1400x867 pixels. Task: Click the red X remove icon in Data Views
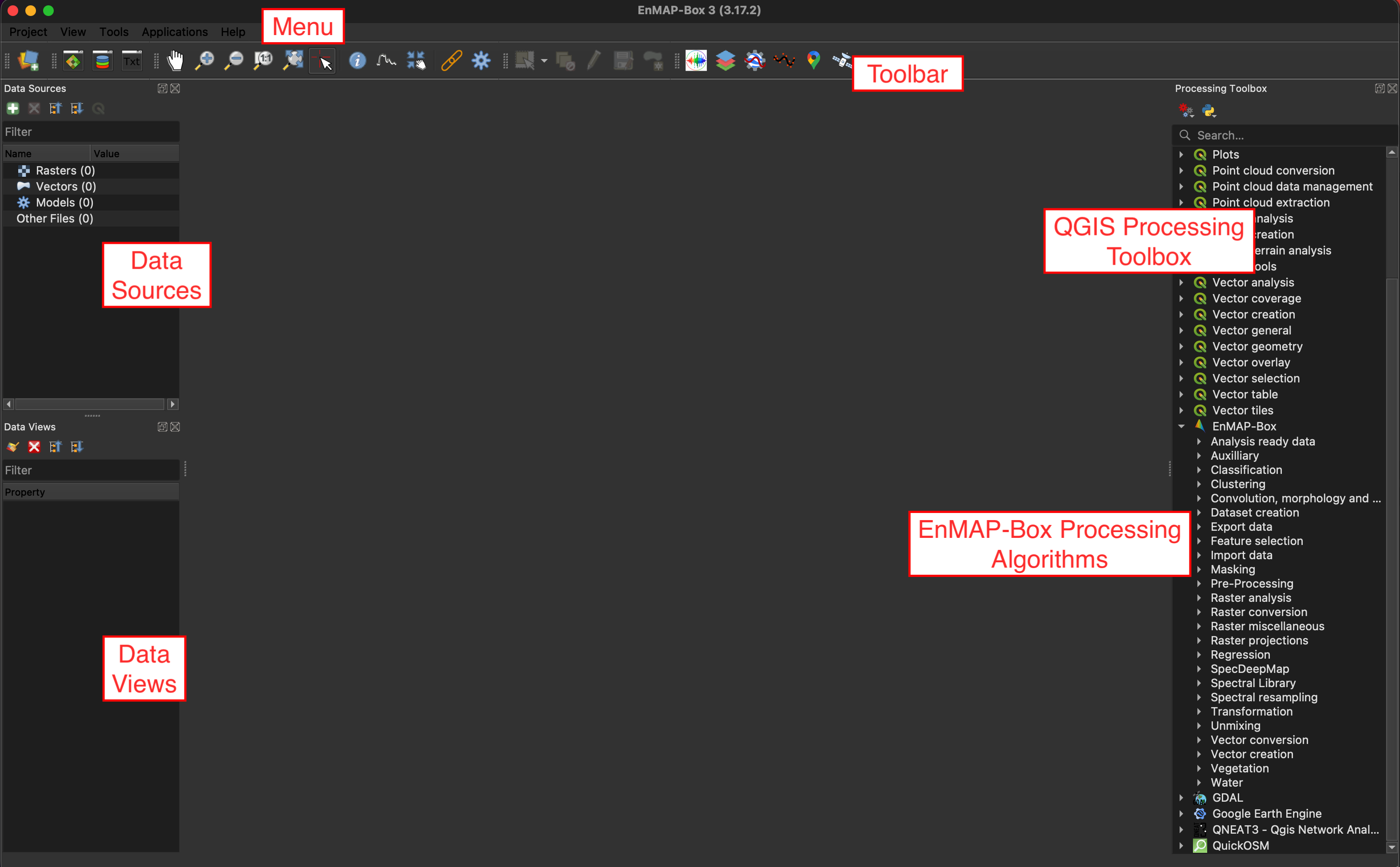34,447
